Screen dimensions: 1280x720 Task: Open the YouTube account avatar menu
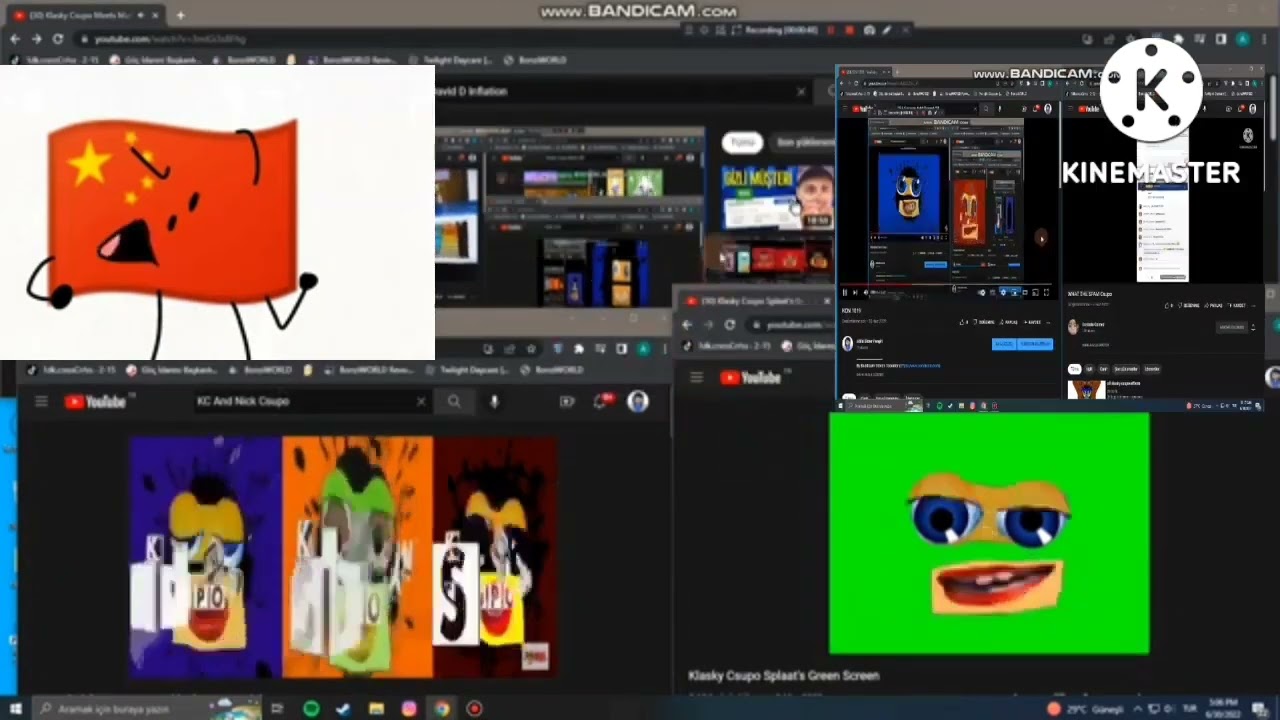[x=638, y=401]
